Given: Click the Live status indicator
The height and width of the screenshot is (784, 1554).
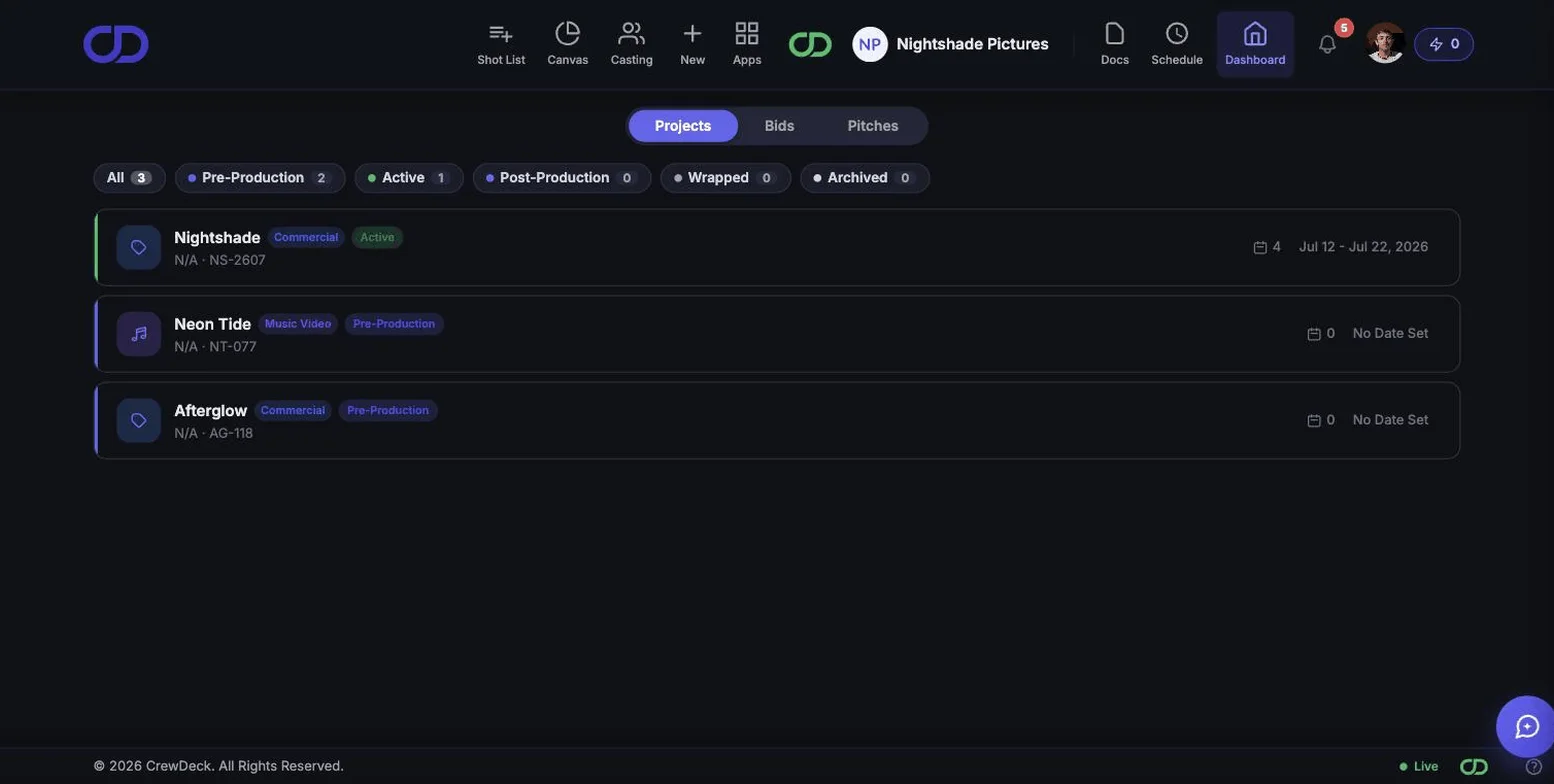Looking at the screenshot, I should click(1419, 767).
